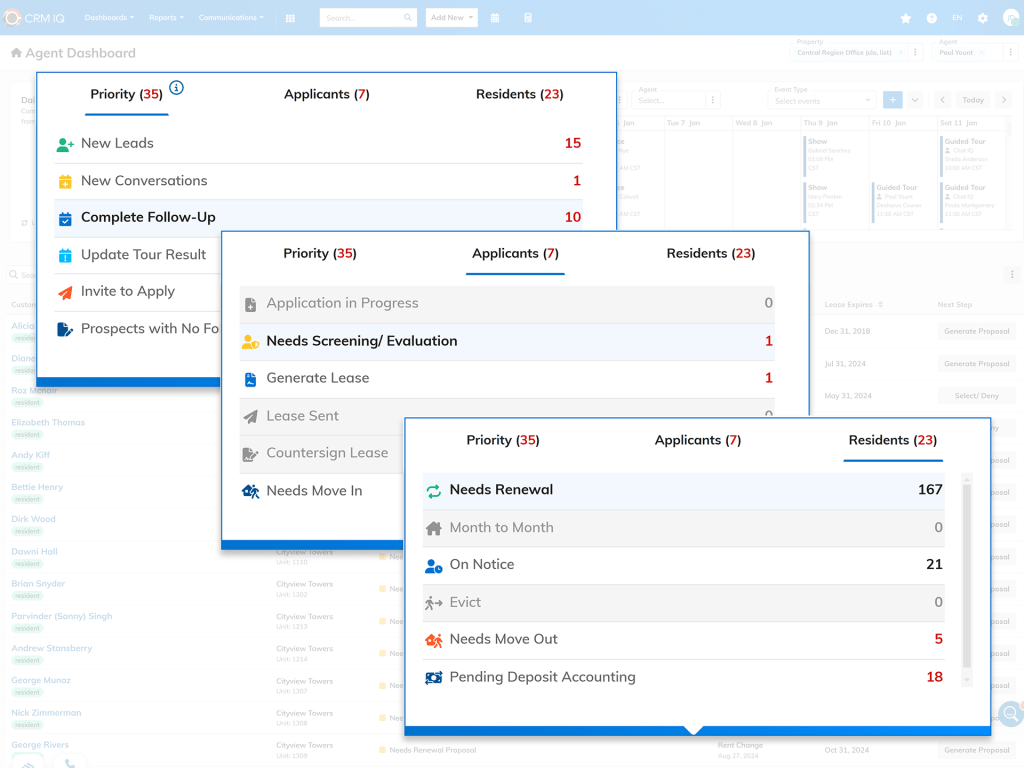Click the Needs Screening person-shield icon
The image size is (1024, 768).
tap(251, 342)
